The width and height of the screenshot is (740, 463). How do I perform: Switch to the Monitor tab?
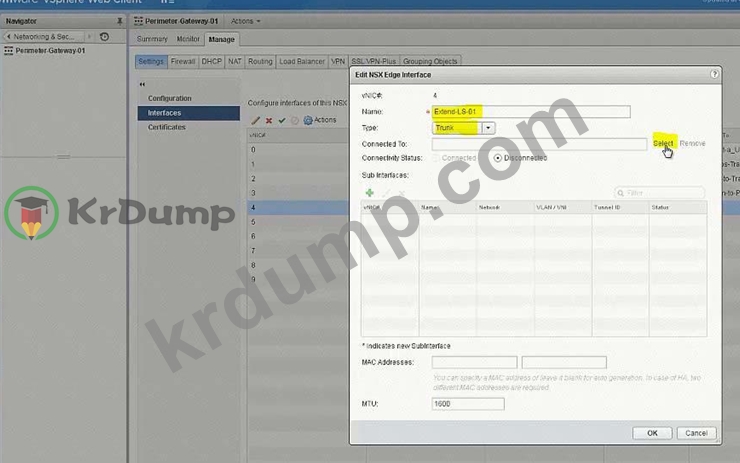(188, 39)
